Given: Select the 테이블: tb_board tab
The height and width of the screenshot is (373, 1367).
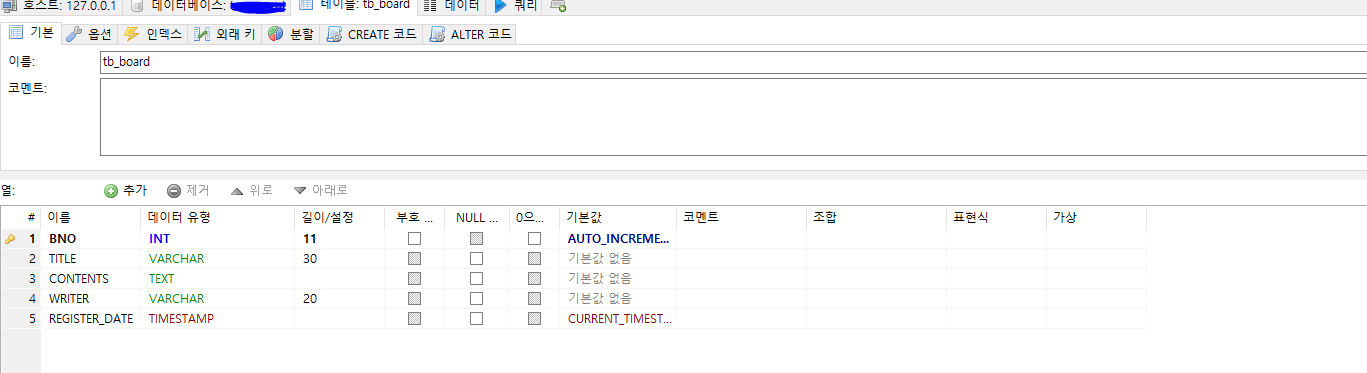Looking at the screenshot, I should [x=355, y=6].
